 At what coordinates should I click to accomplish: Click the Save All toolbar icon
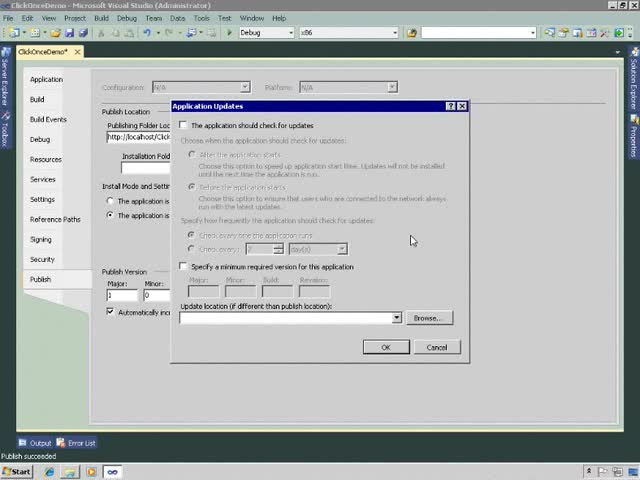(x=83, y=33)
